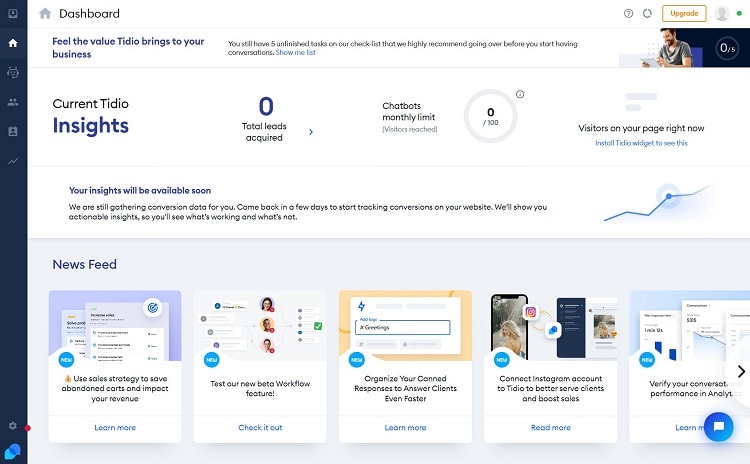Click the 'Your insights will be available soon' heading
Screen dimensions: 750x464
tap(140, 190)
